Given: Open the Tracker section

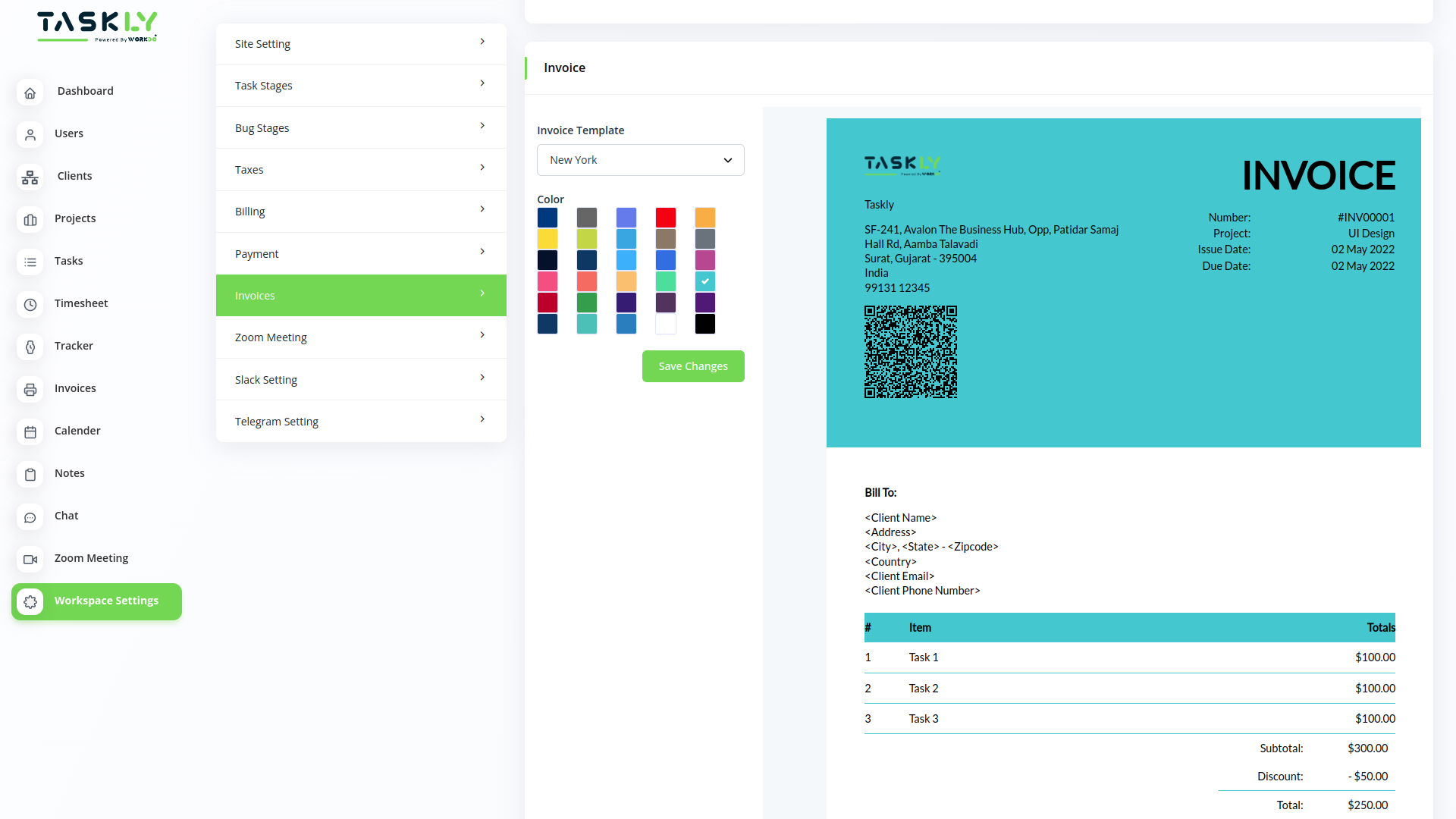Looking at the screenshot, I should [x=74, y=346].
